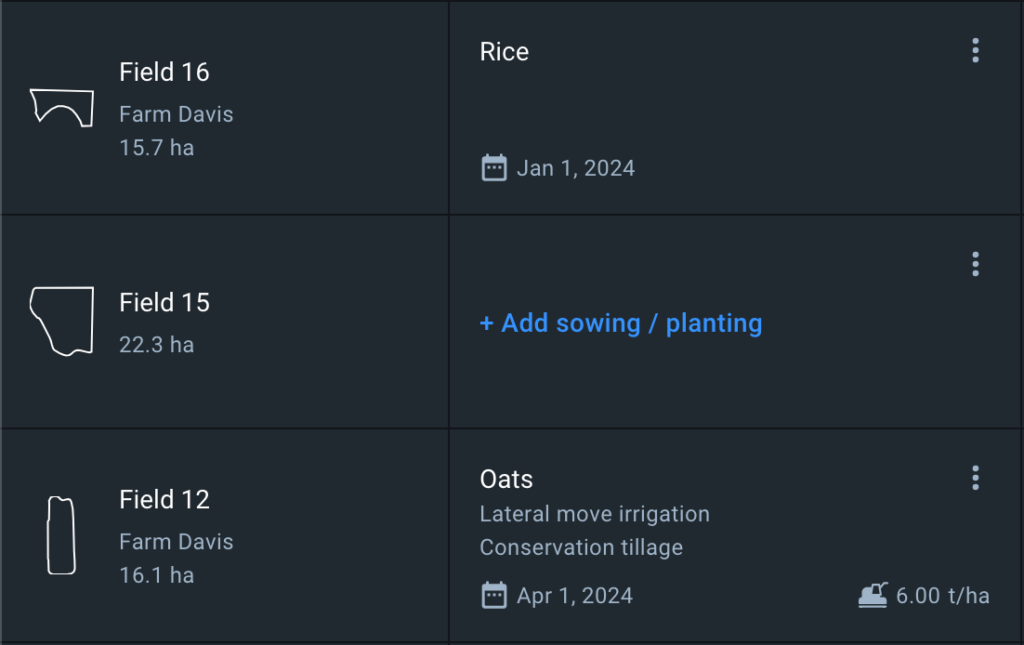The width and height of the screenshot is (1024, 645).
Task: Open the three-dot menu for Field 15
Action: pos(975,264)
